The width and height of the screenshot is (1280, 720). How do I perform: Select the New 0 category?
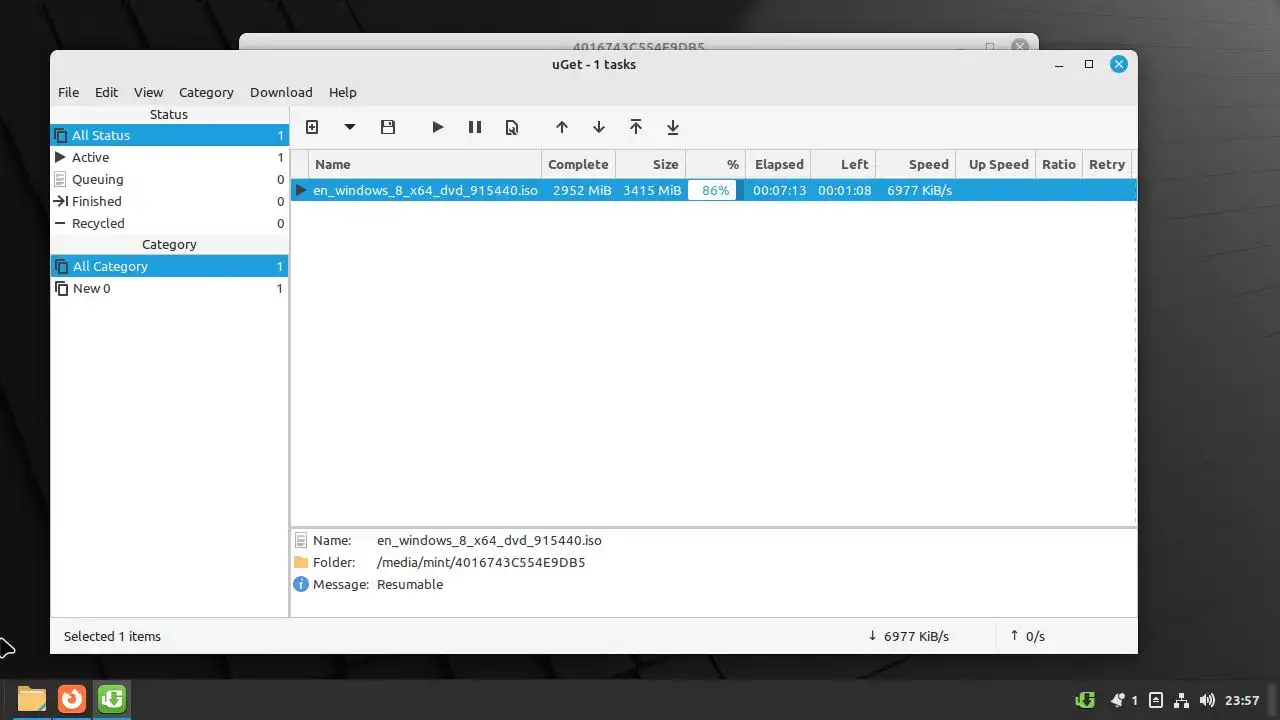pos(169,288)
